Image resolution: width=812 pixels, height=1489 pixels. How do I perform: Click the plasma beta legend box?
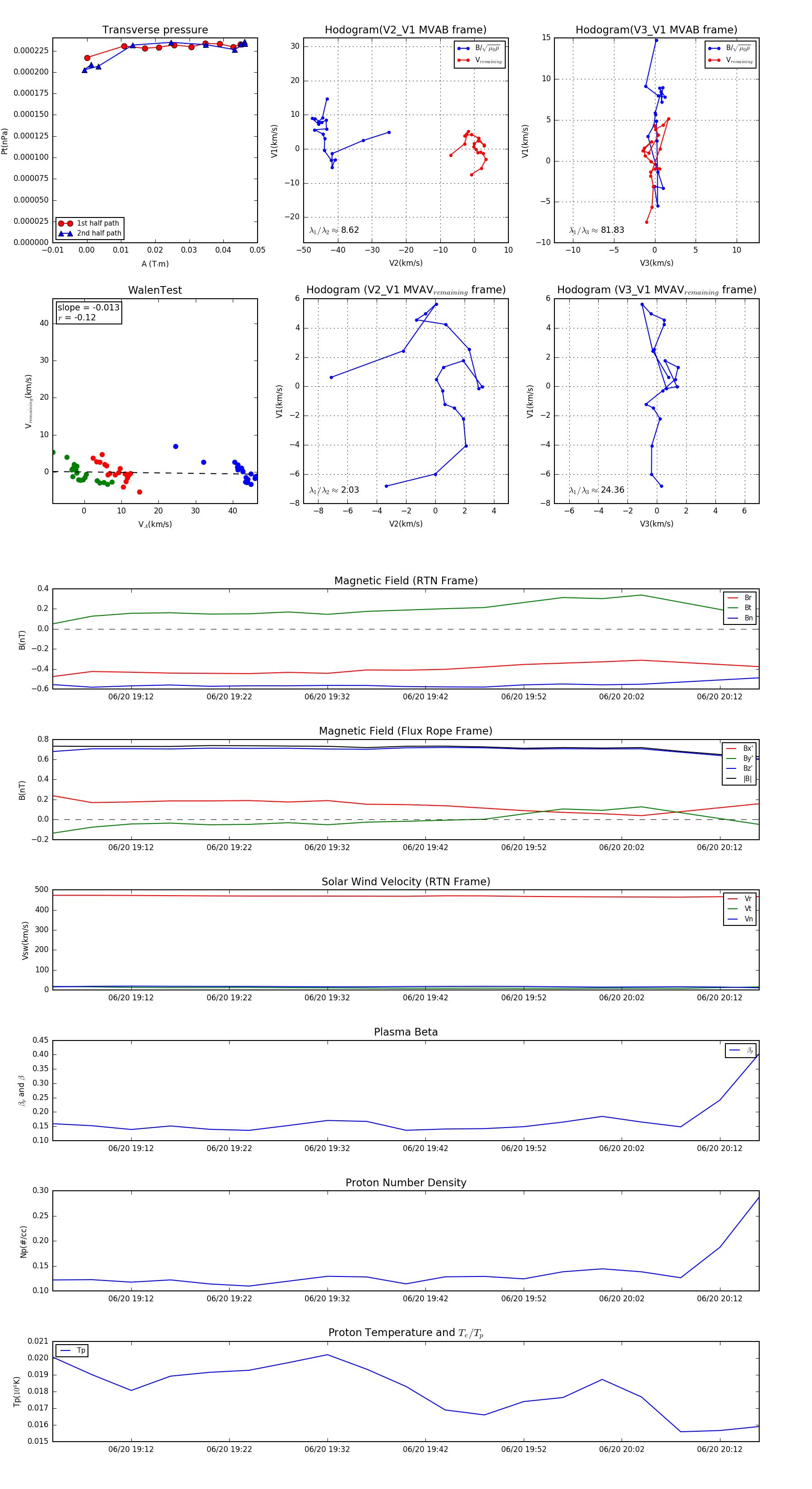[x=741, y=1050]
